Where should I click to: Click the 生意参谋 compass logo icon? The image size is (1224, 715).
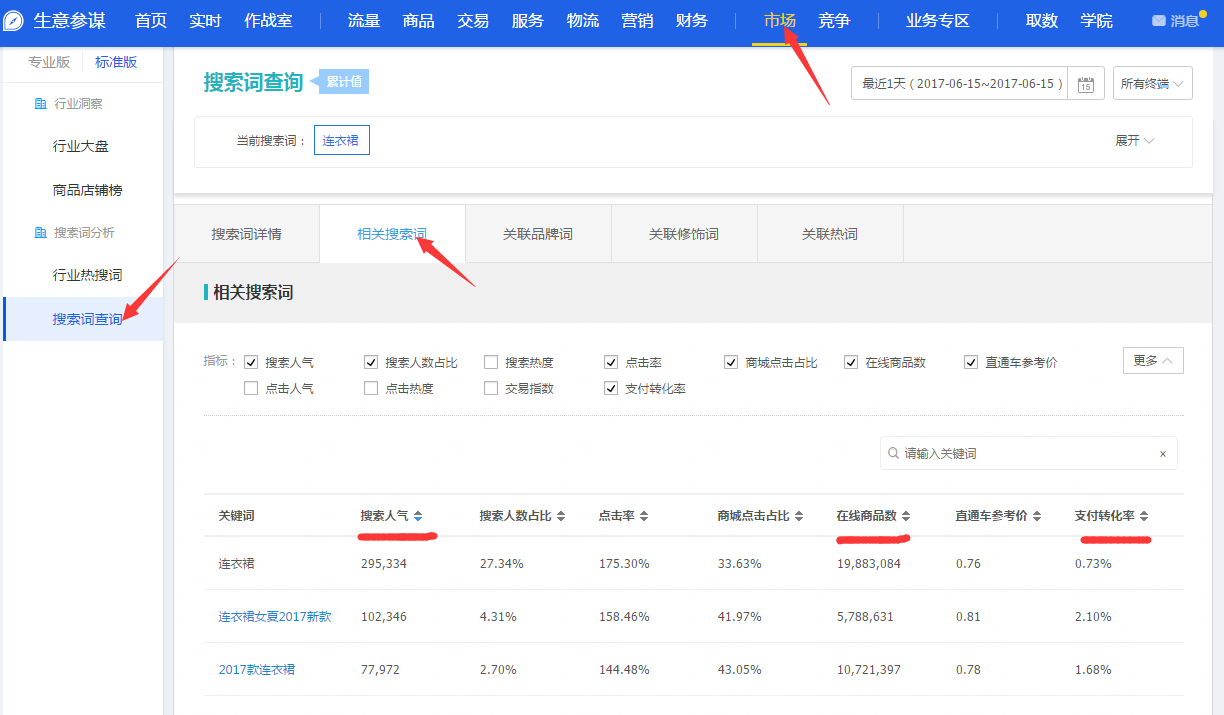tap(14, 21)
